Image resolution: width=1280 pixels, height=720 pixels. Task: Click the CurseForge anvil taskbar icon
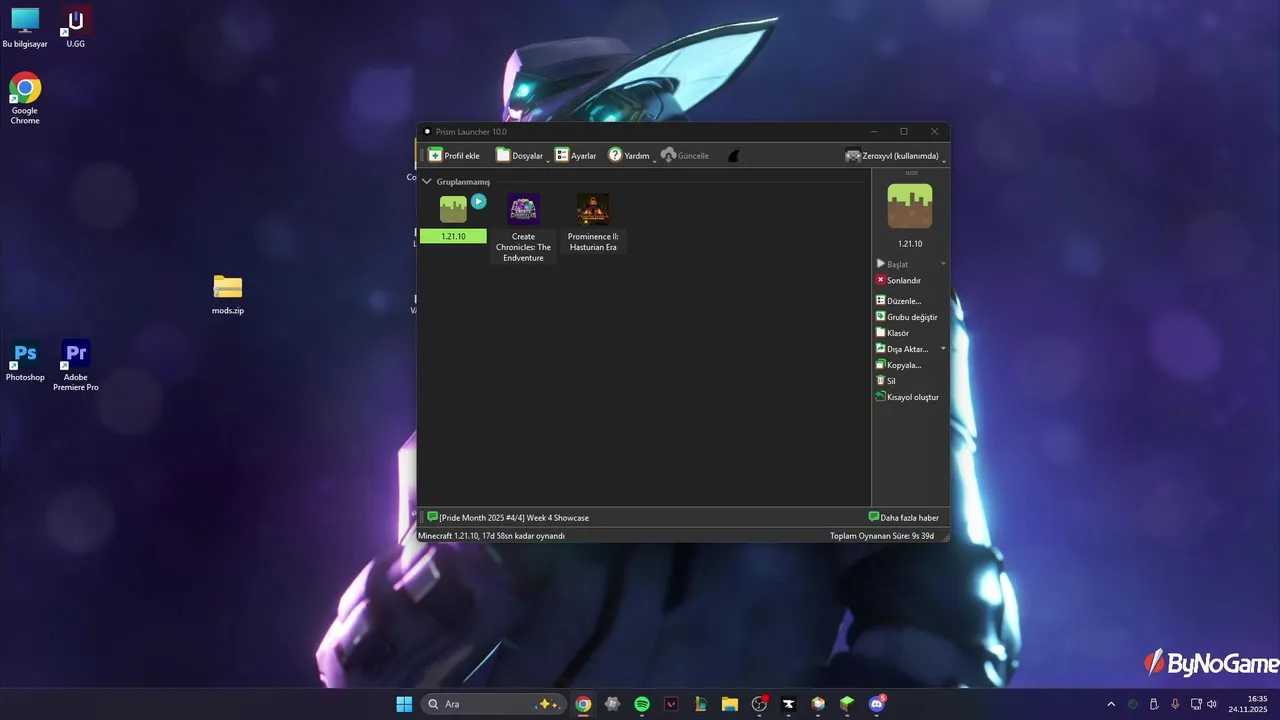pos(789,704)
